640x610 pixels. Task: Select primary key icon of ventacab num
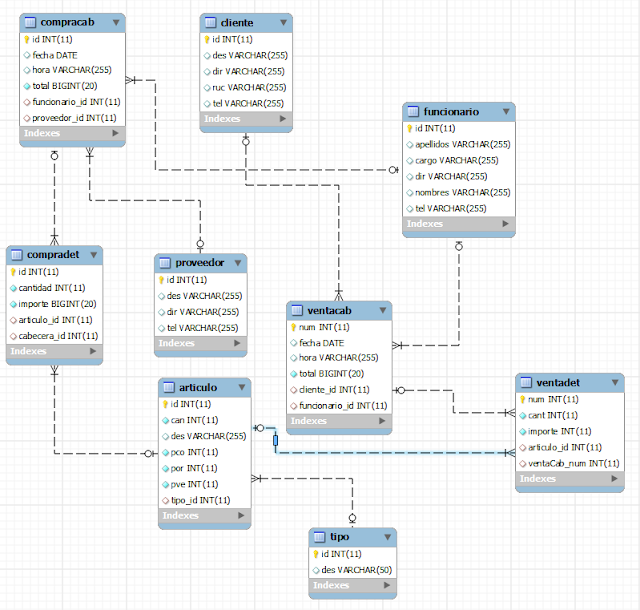pyautogui.click(x=293, y=327)
